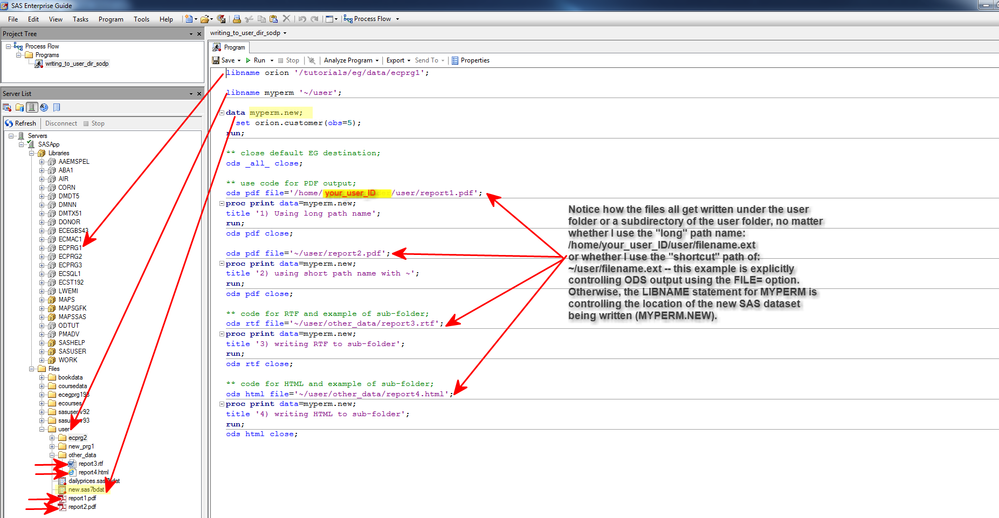Open the Edit menu
Image resolution: width=999 pixels, height=518 pixels.
pyautogui.click(x=33, y=19)
